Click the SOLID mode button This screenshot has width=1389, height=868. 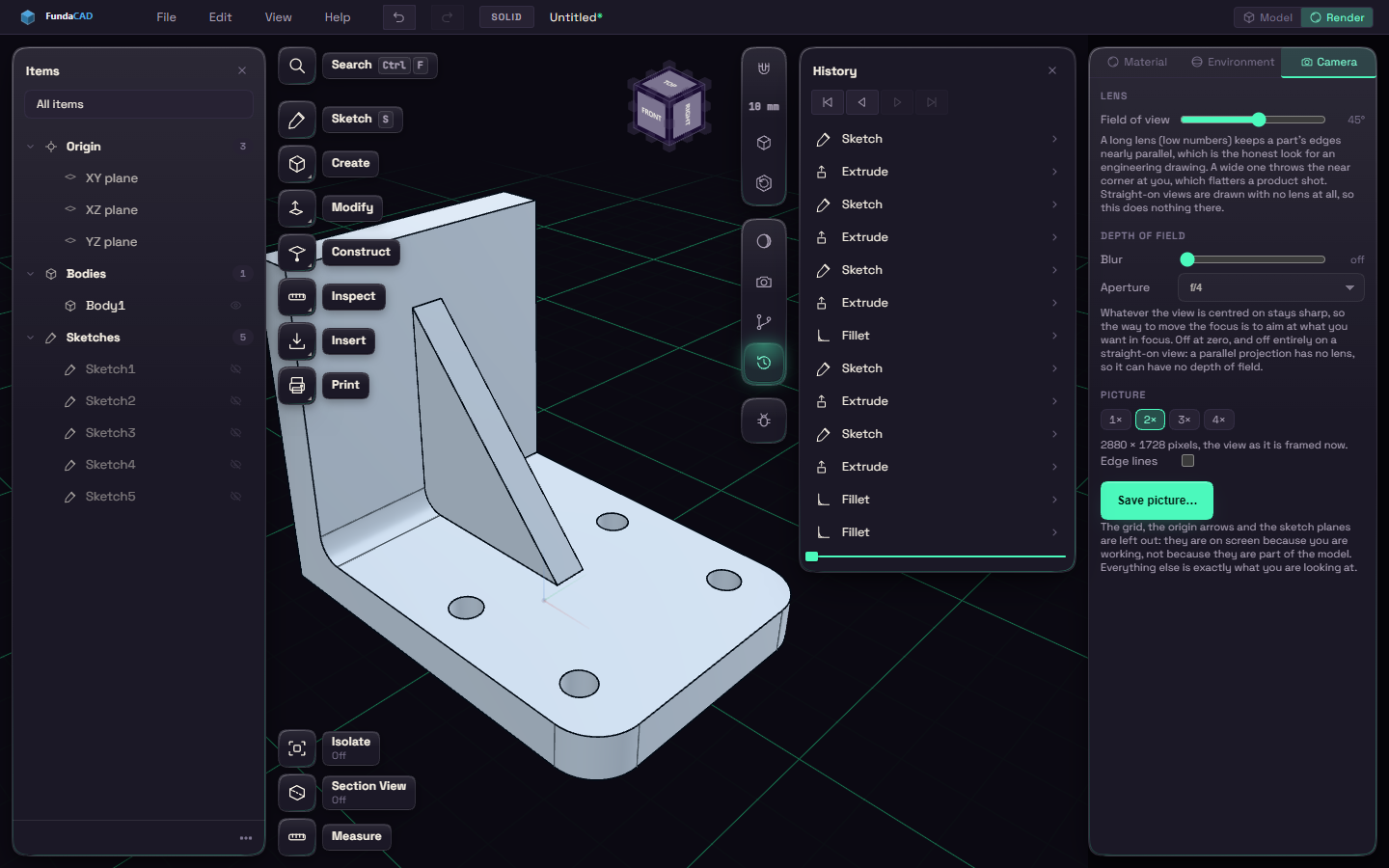click(x=506, y=17)
